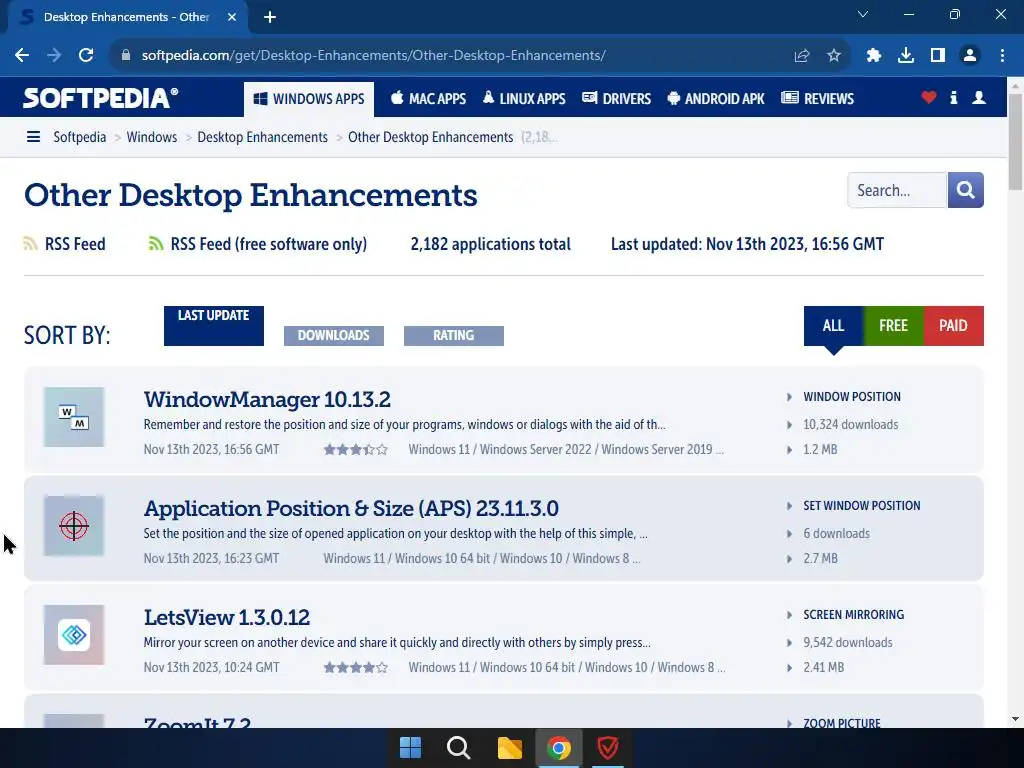
Task: Open the hamburger menu beside breadcrumbs
Action: 33,137
